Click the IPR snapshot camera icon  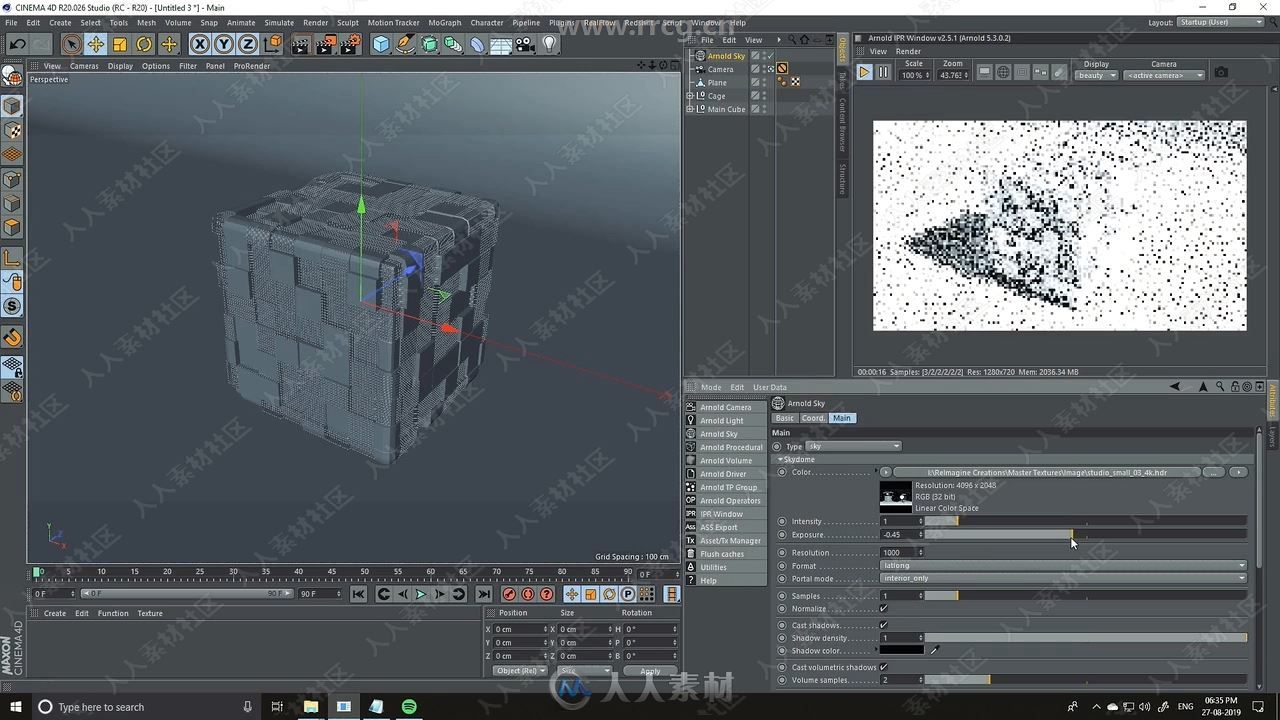tap(1221, 72)
